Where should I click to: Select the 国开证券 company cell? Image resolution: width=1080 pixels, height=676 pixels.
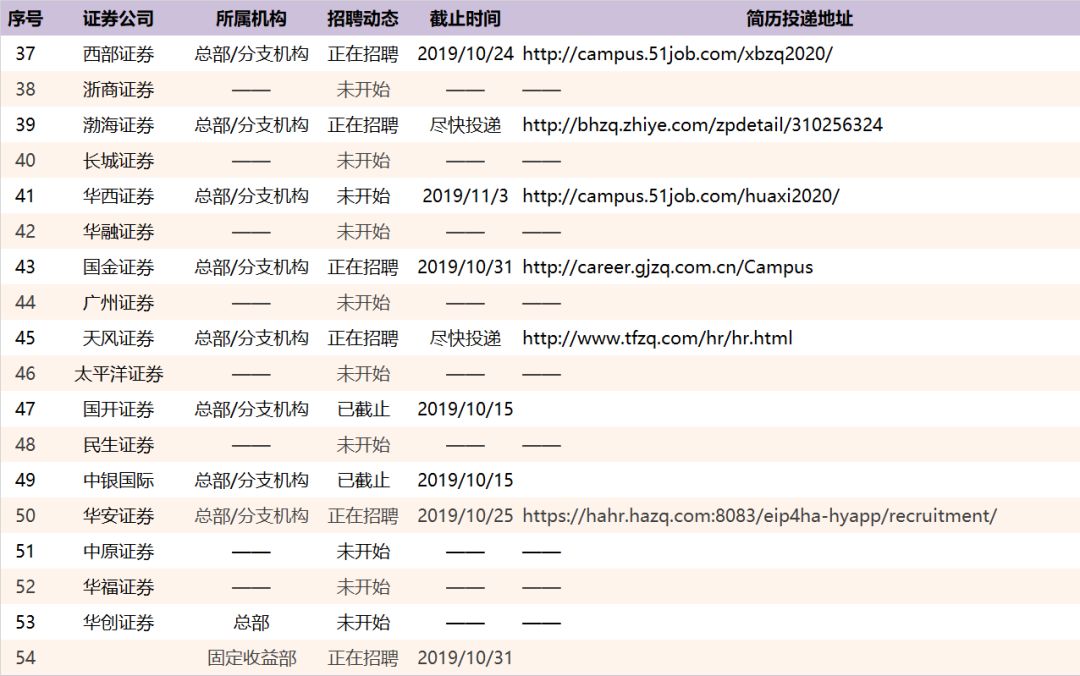click(x=118, y=409)
